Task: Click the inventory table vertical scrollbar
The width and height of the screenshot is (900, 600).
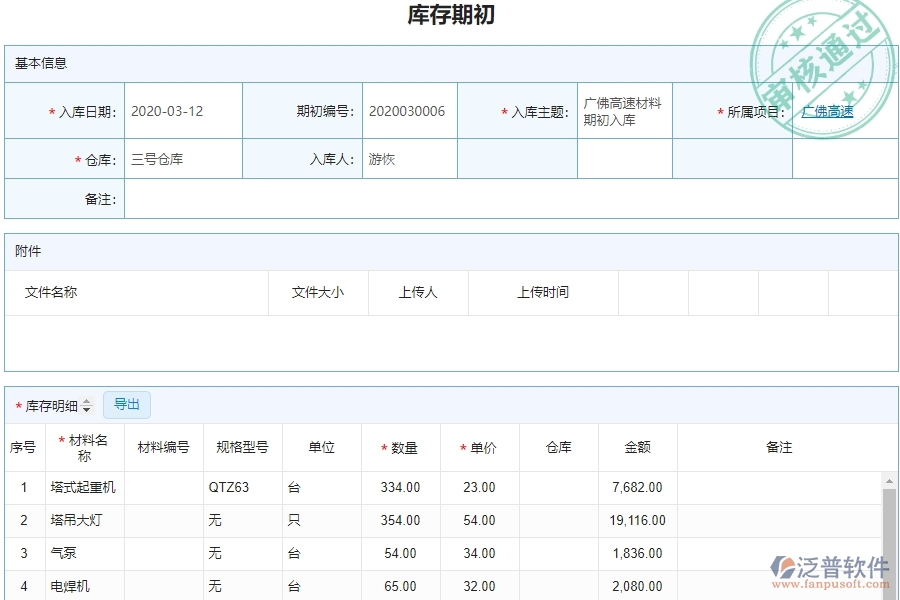Action: pyautogui.click(x=889, y=530)
